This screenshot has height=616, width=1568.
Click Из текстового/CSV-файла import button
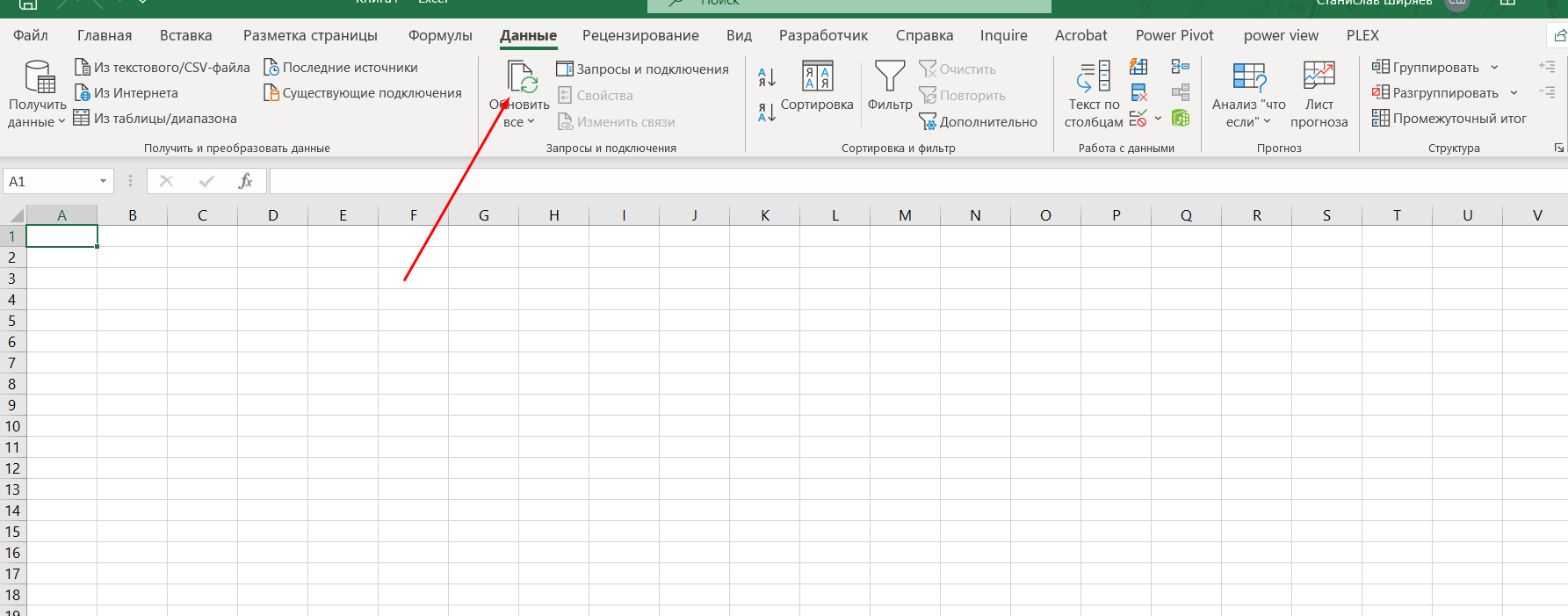click(x=163, y=68)
